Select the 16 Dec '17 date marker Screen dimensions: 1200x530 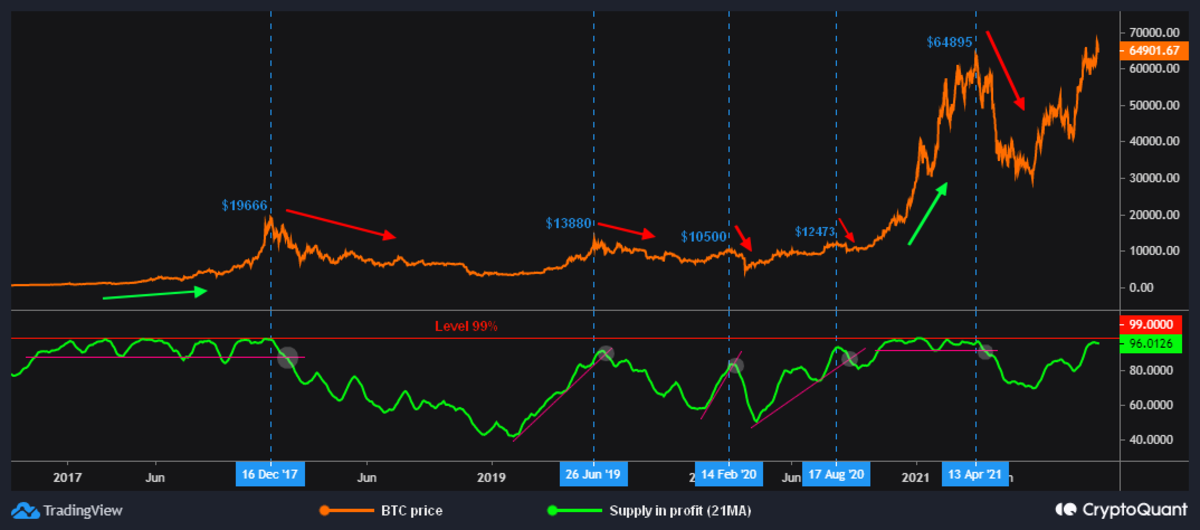270,476
